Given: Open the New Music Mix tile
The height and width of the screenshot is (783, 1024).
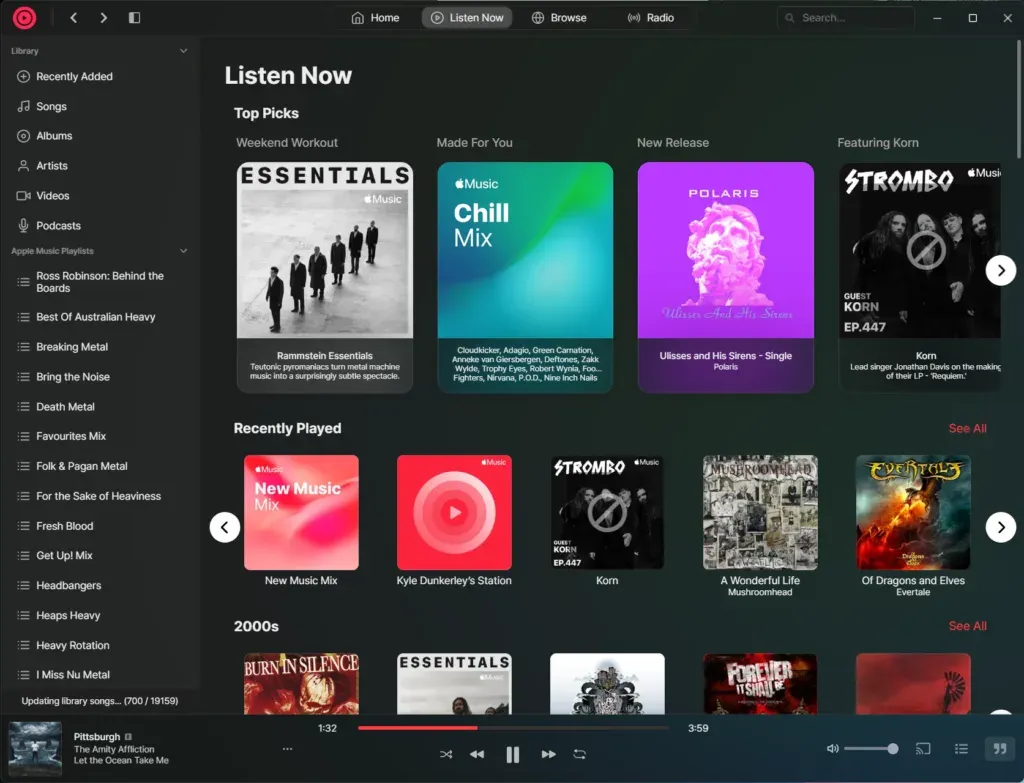Looking at the screenshot, I should [301, 513].
